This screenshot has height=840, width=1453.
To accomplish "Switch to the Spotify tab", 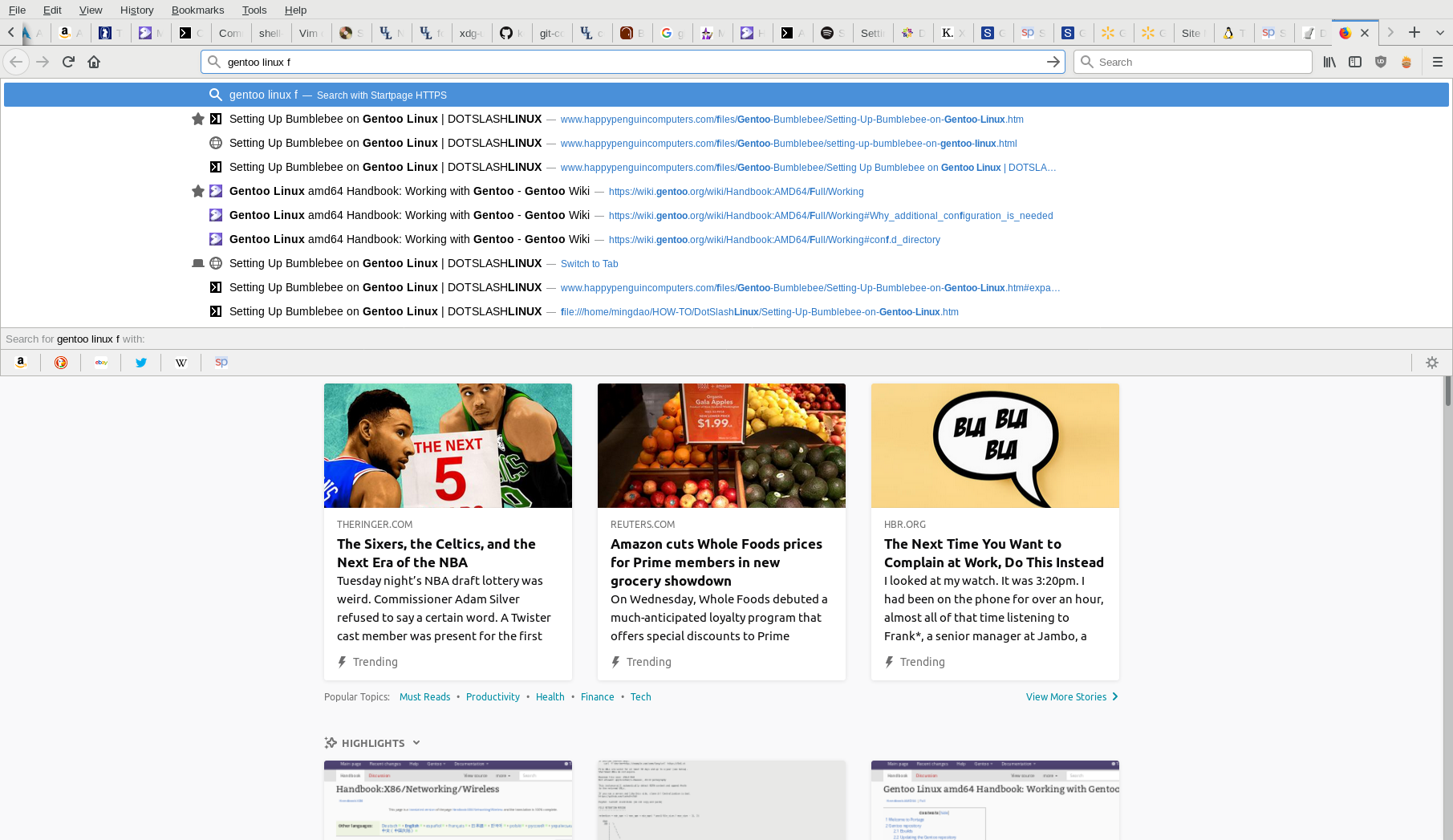I will tap(832, 33).
